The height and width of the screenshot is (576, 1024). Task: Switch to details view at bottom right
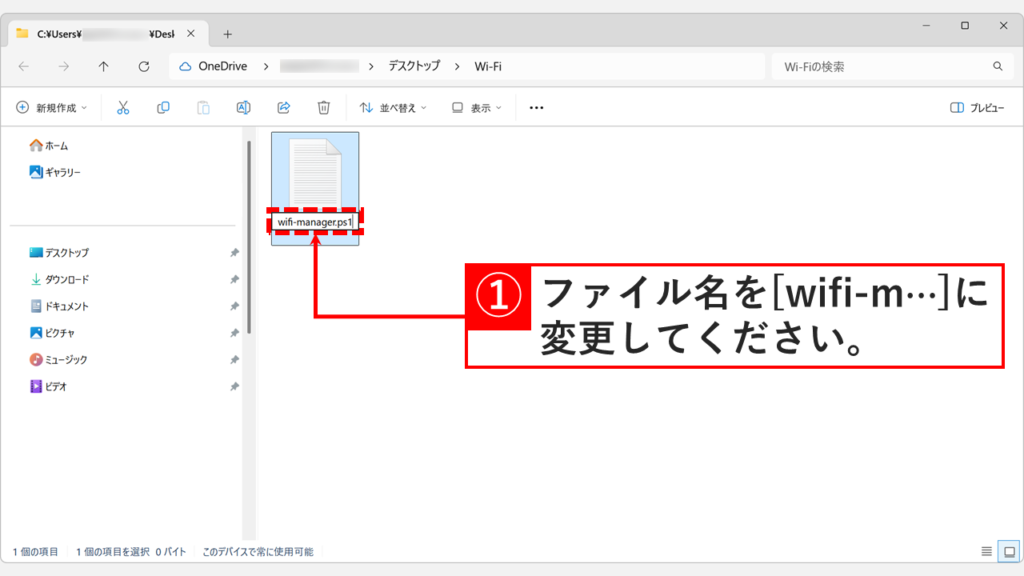[987, 551]
